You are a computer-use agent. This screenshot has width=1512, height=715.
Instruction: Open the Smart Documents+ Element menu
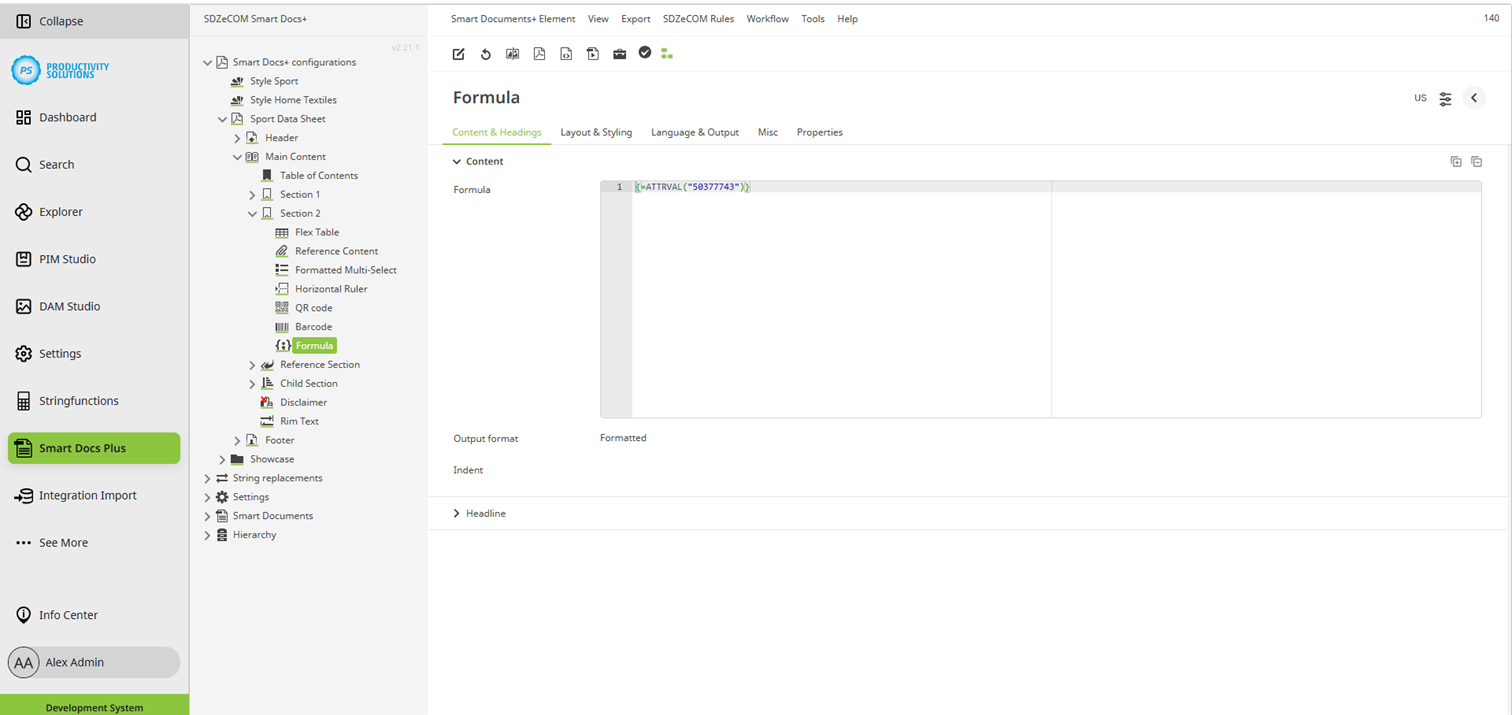[513, 19]
